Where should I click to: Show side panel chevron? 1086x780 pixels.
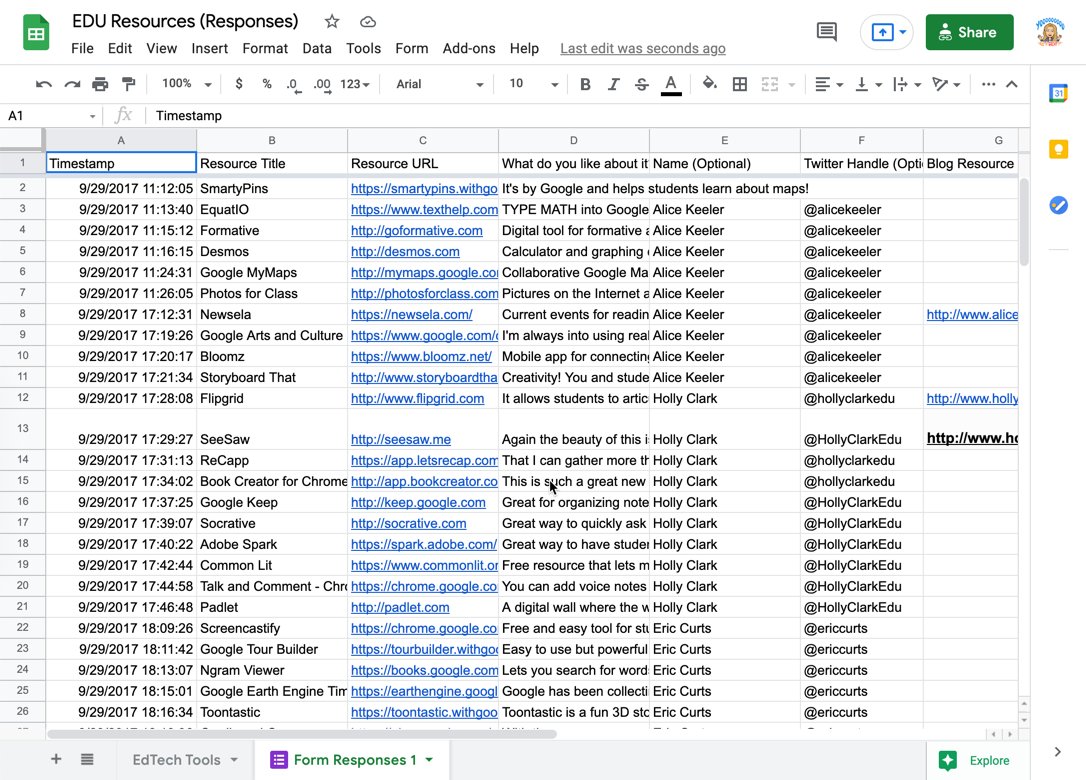point(1057,752)
